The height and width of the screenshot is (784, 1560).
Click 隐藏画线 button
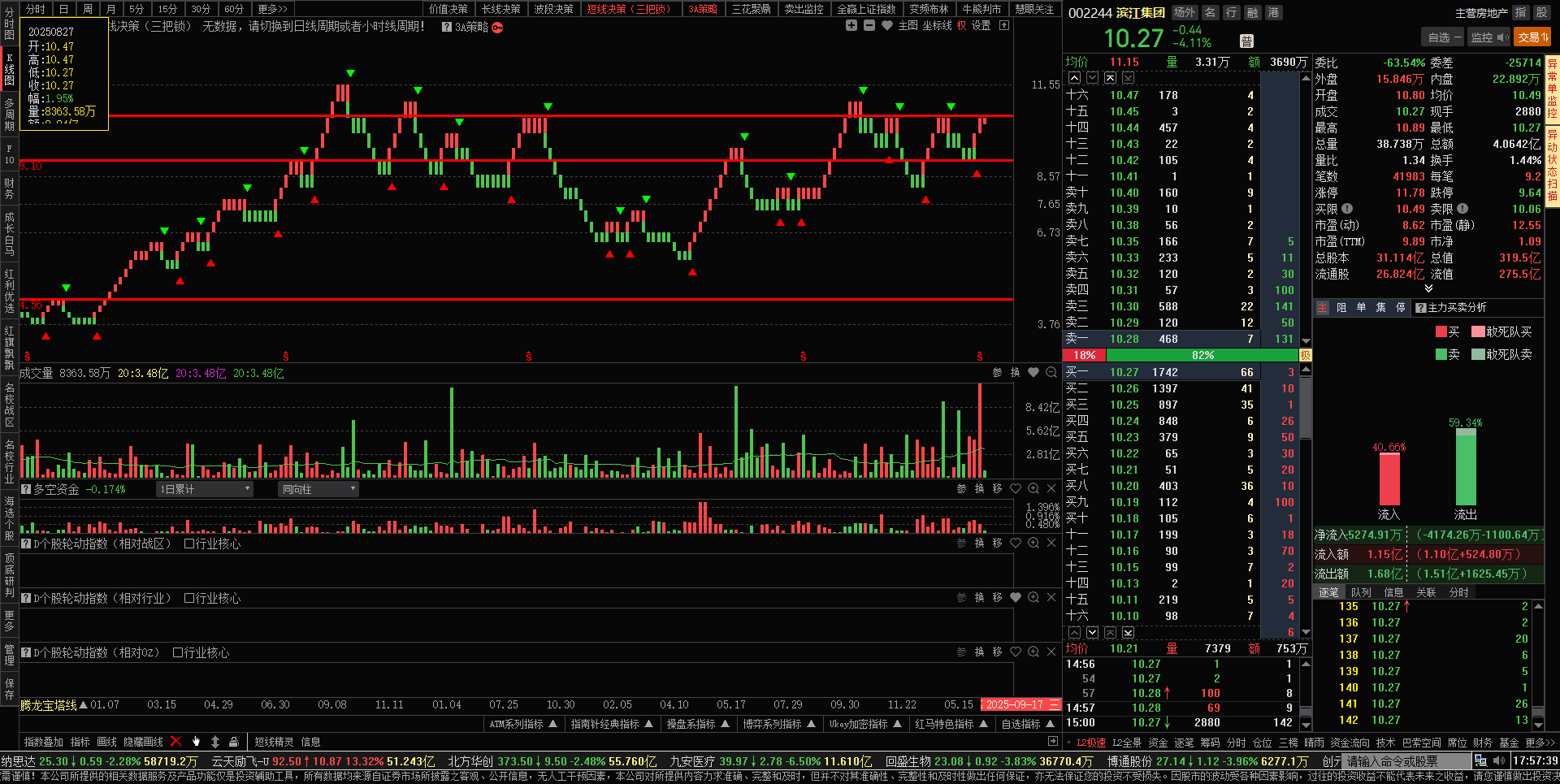(143, 742)
